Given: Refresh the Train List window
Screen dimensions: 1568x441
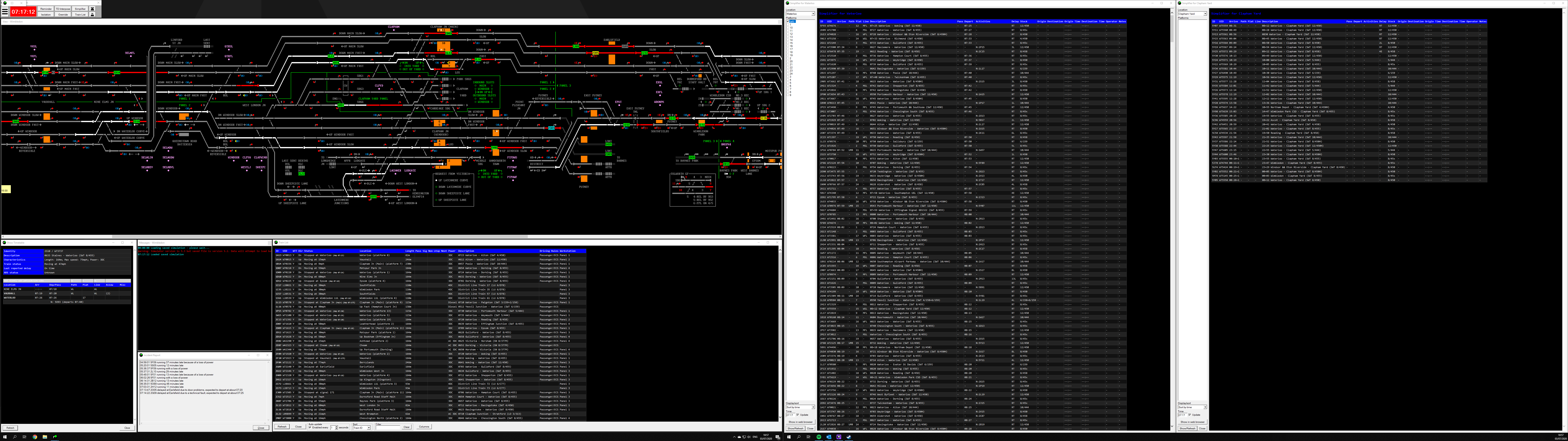Looking at the screenshot, I should 282,426.
